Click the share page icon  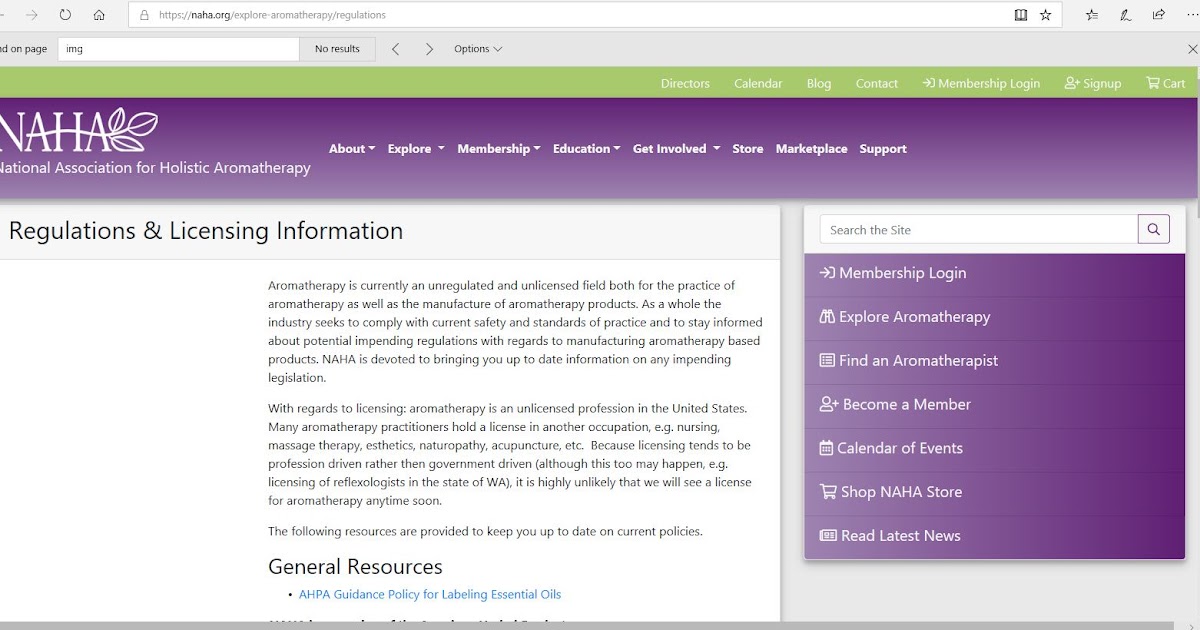click(x=1159, y=15)
